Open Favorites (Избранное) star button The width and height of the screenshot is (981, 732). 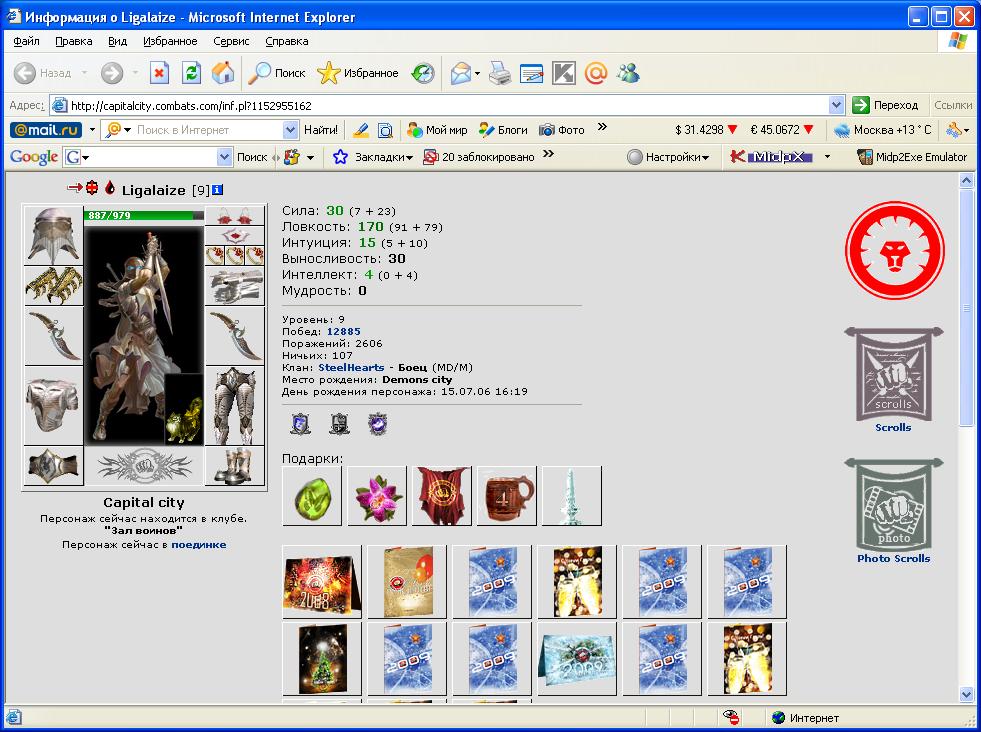pos(358,73)
